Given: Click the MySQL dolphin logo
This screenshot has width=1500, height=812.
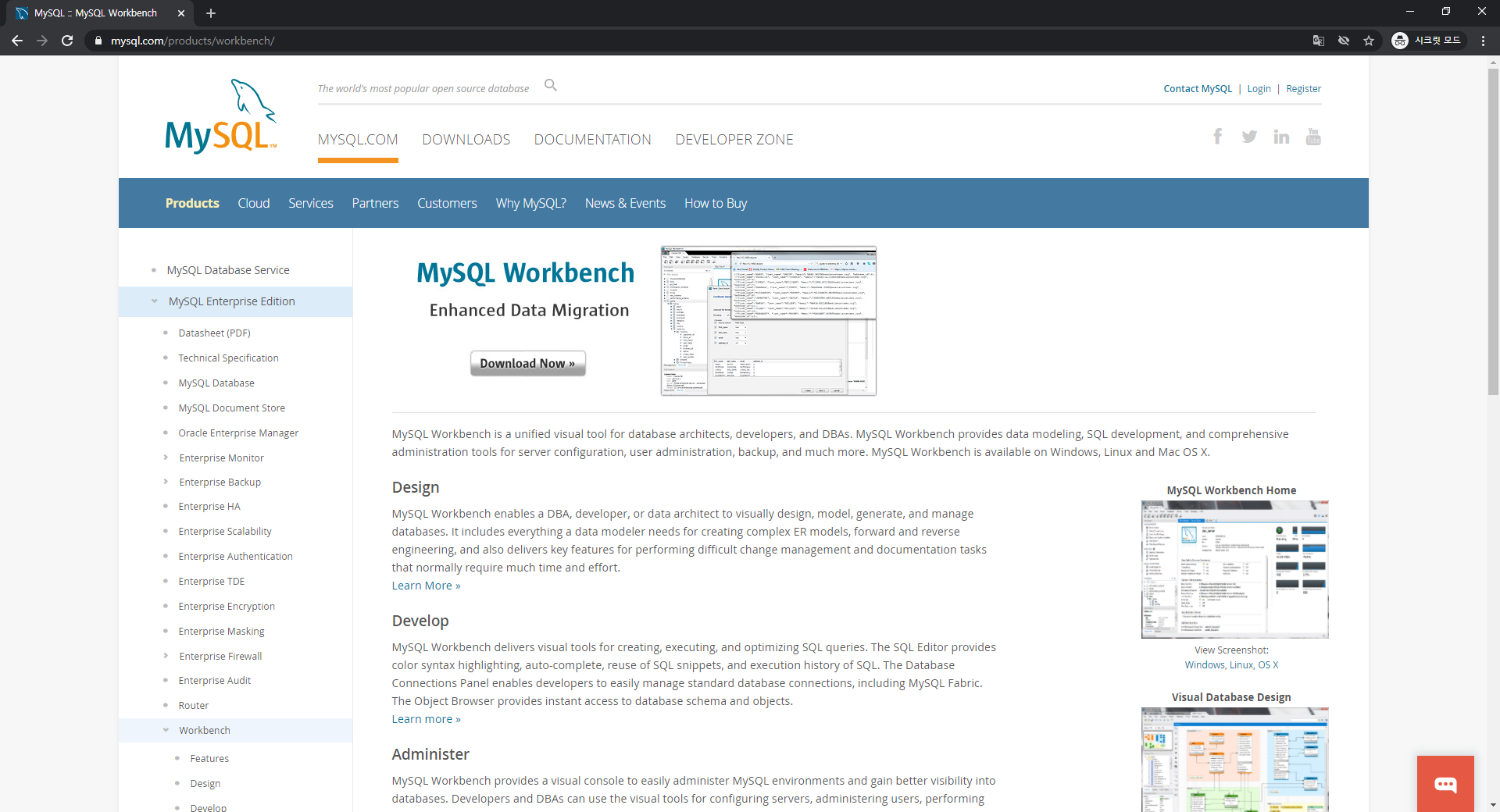Looking at the screenshot, I should [221, 116].
